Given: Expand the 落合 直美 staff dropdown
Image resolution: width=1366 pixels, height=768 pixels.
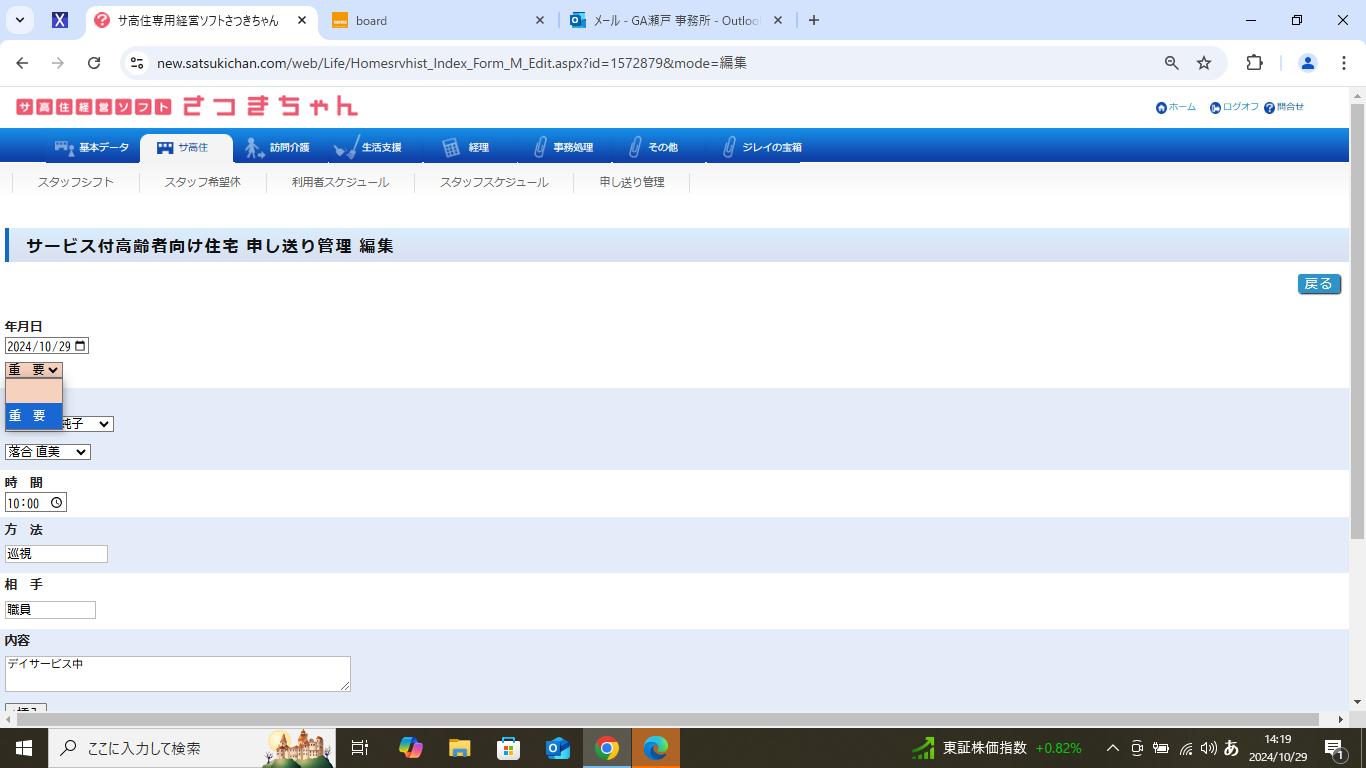Looking at the screenshot, I should [48, 452].
